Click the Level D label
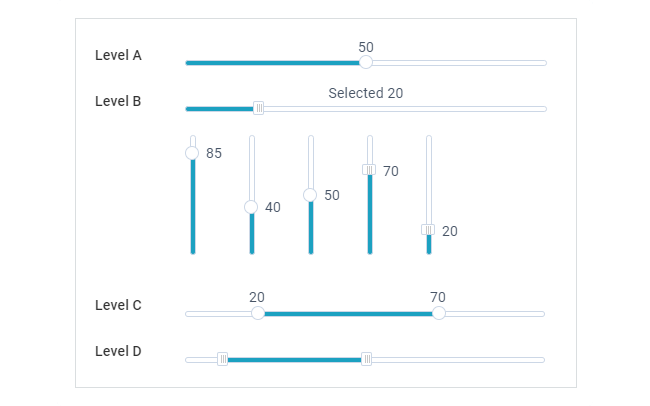650x406 pixels. point(118,351)
